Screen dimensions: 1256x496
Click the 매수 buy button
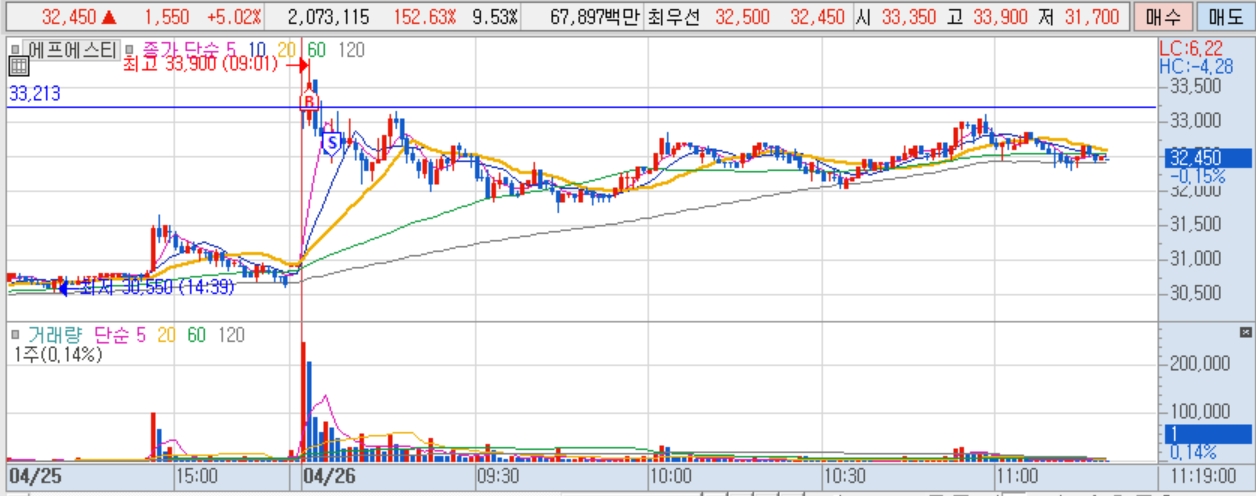(x=1164, y=17)
